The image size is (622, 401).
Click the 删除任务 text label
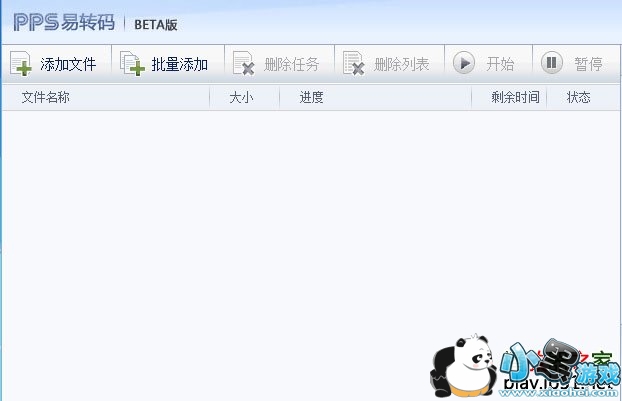[292, 64]
